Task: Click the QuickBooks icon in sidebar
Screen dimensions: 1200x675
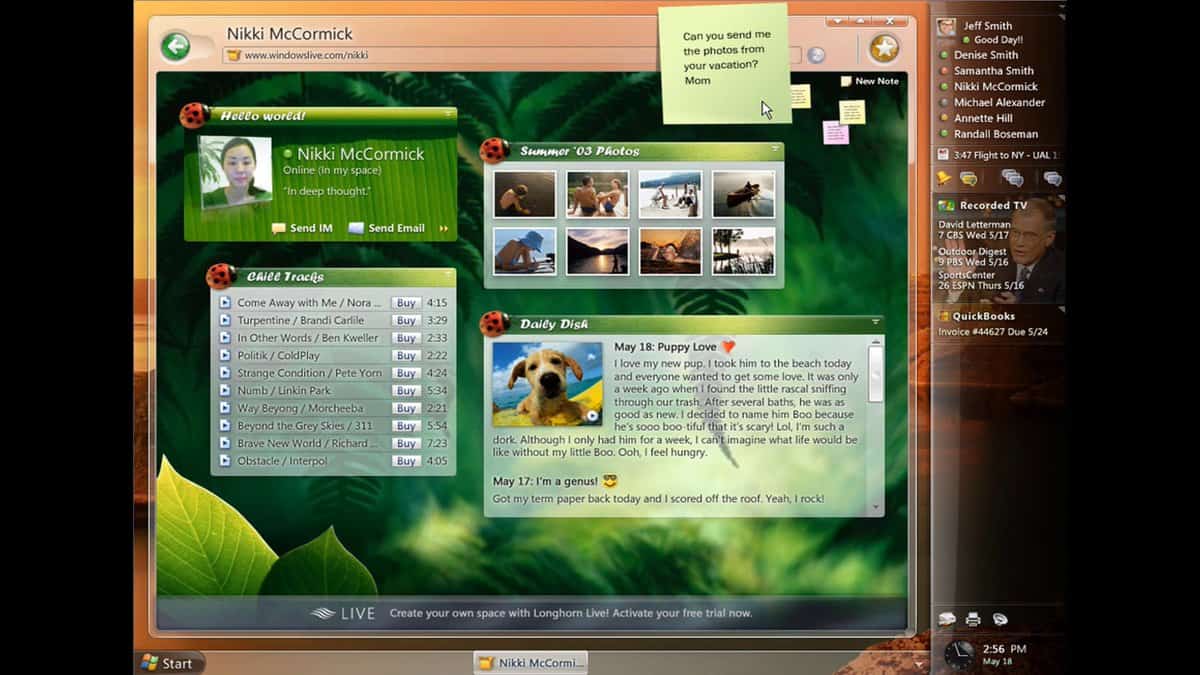Action: click(x=944, y=316)
